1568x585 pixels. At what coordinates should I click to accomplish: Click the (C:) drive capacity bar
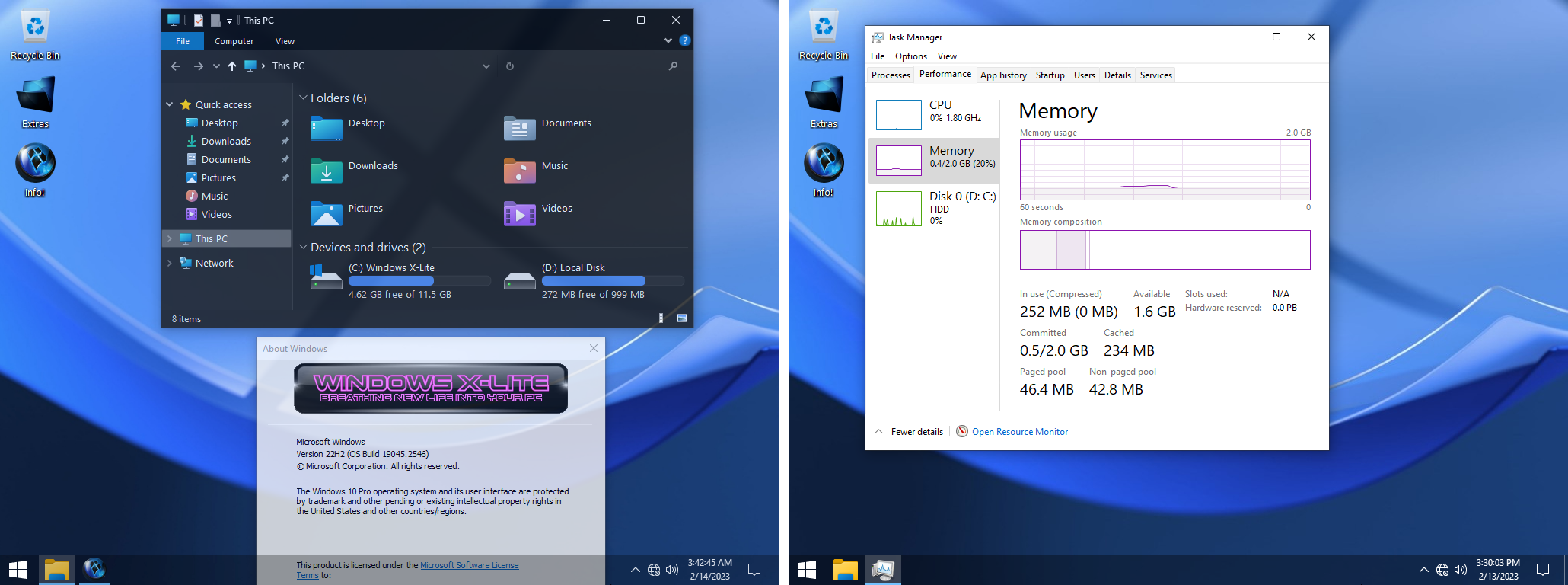(420, 281)
